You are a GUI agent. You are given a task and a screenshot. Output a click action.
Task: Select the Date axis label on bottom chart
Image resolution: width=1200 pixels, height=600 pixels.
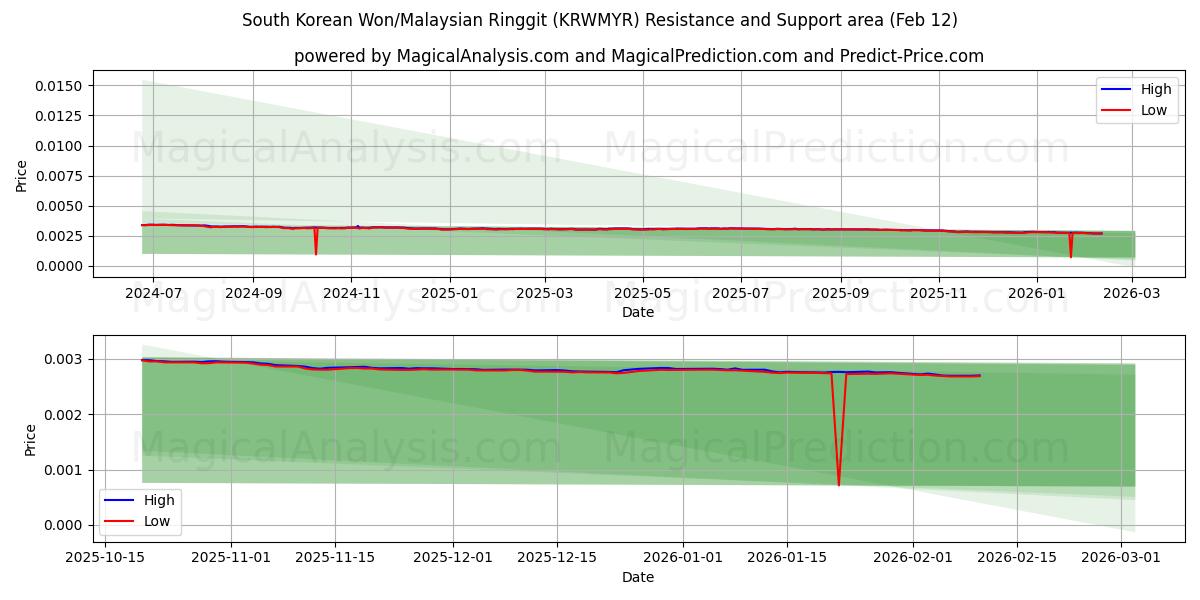click(x=640, y=576)
